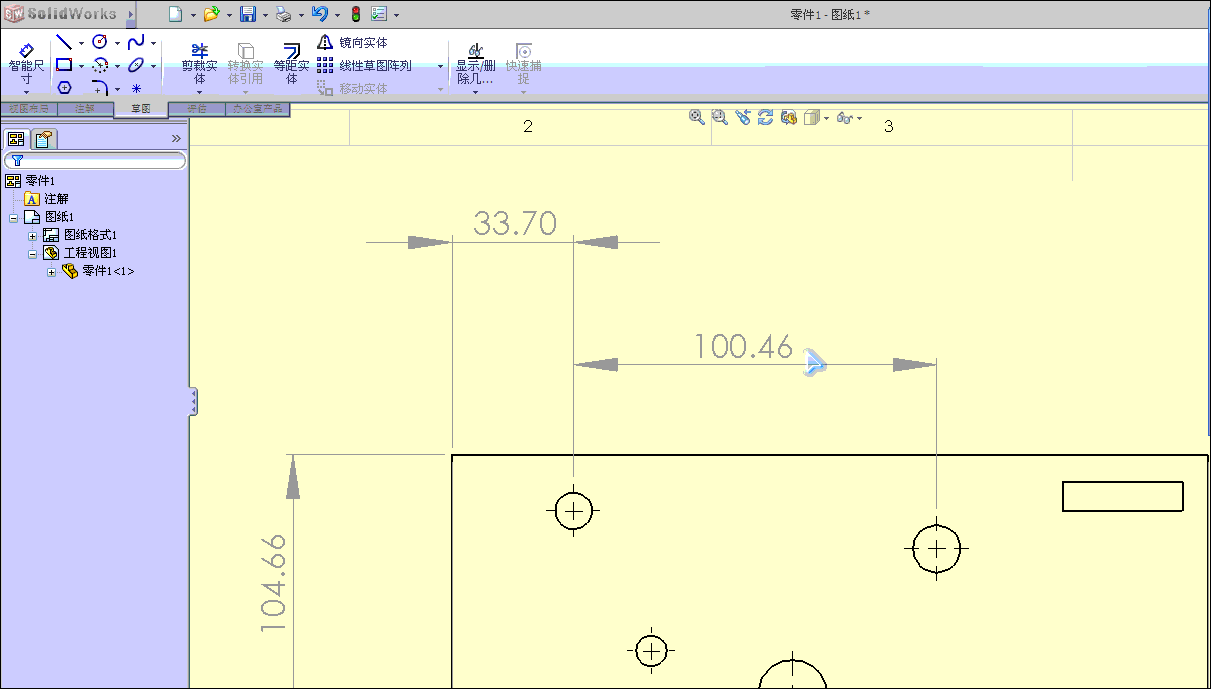The height and width of the screenshot is (689, 1211).
Task: Click Offset Entities (等距实体)
Action: click(291, 63)
